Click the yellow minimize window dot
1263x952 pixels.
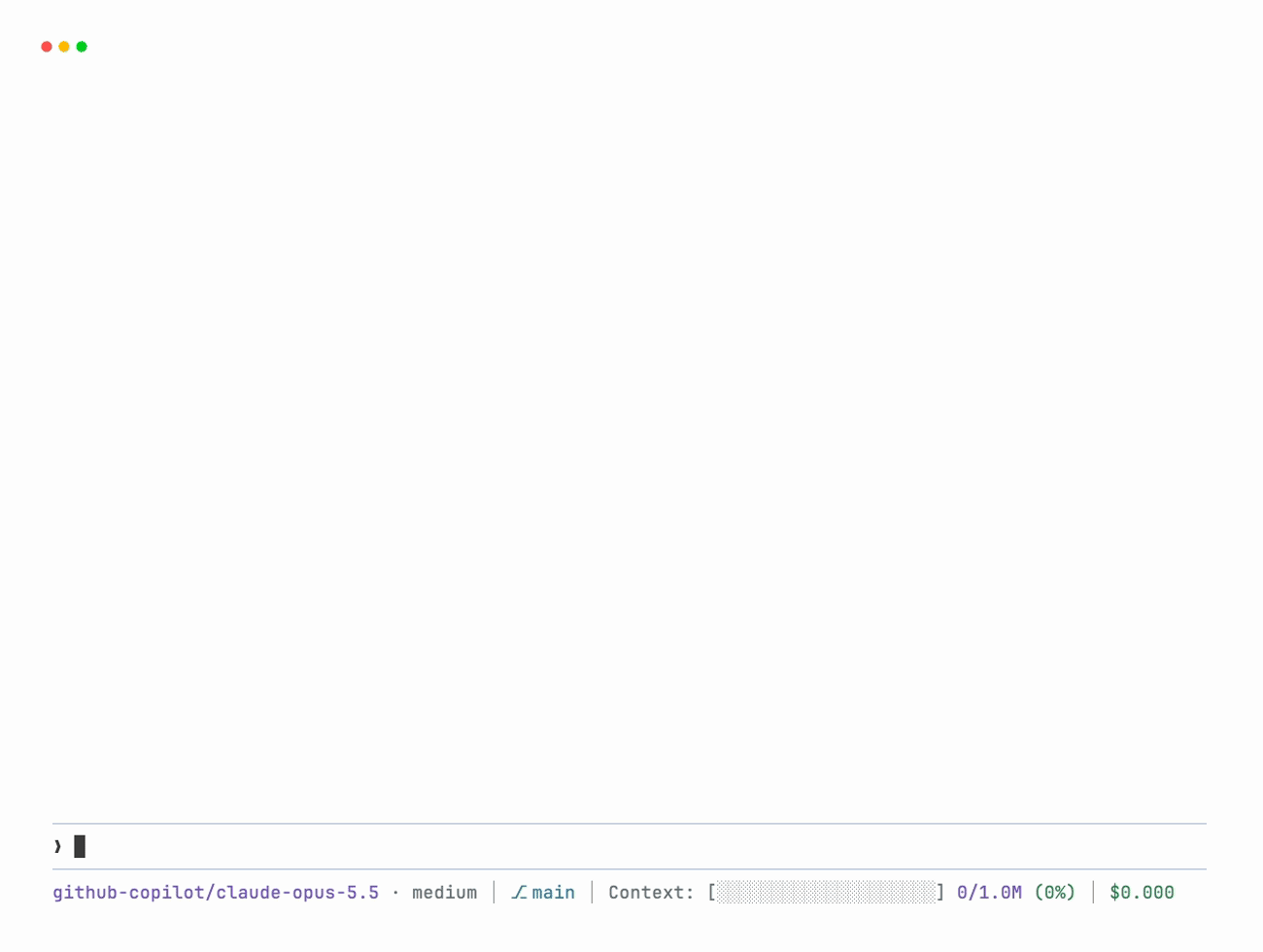tap(64, 47)
